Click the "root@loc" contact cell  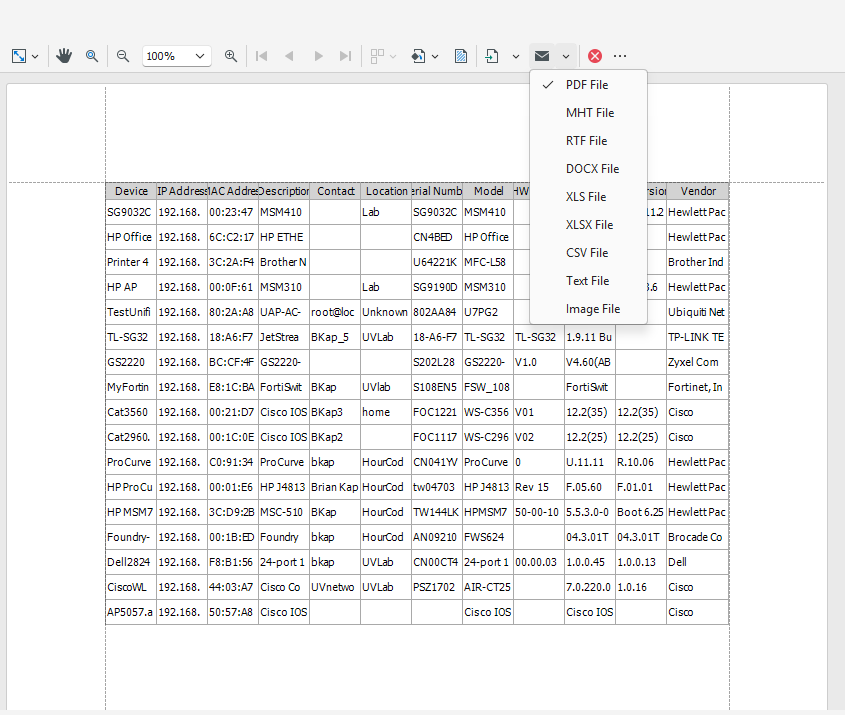click(x=335, y=313)
